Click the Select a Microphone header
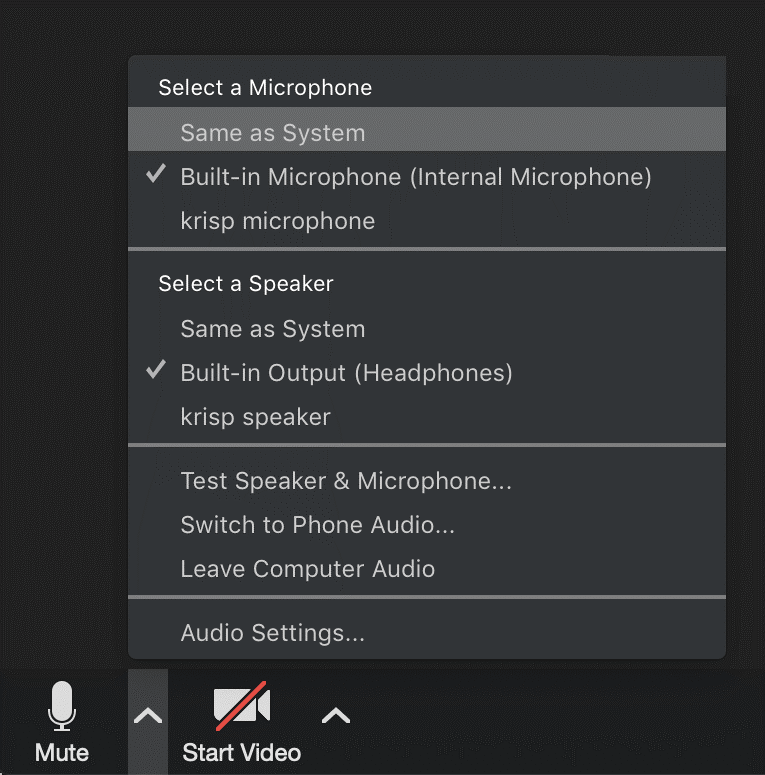Screen dimensions: 765x775 tap(265, 88)
